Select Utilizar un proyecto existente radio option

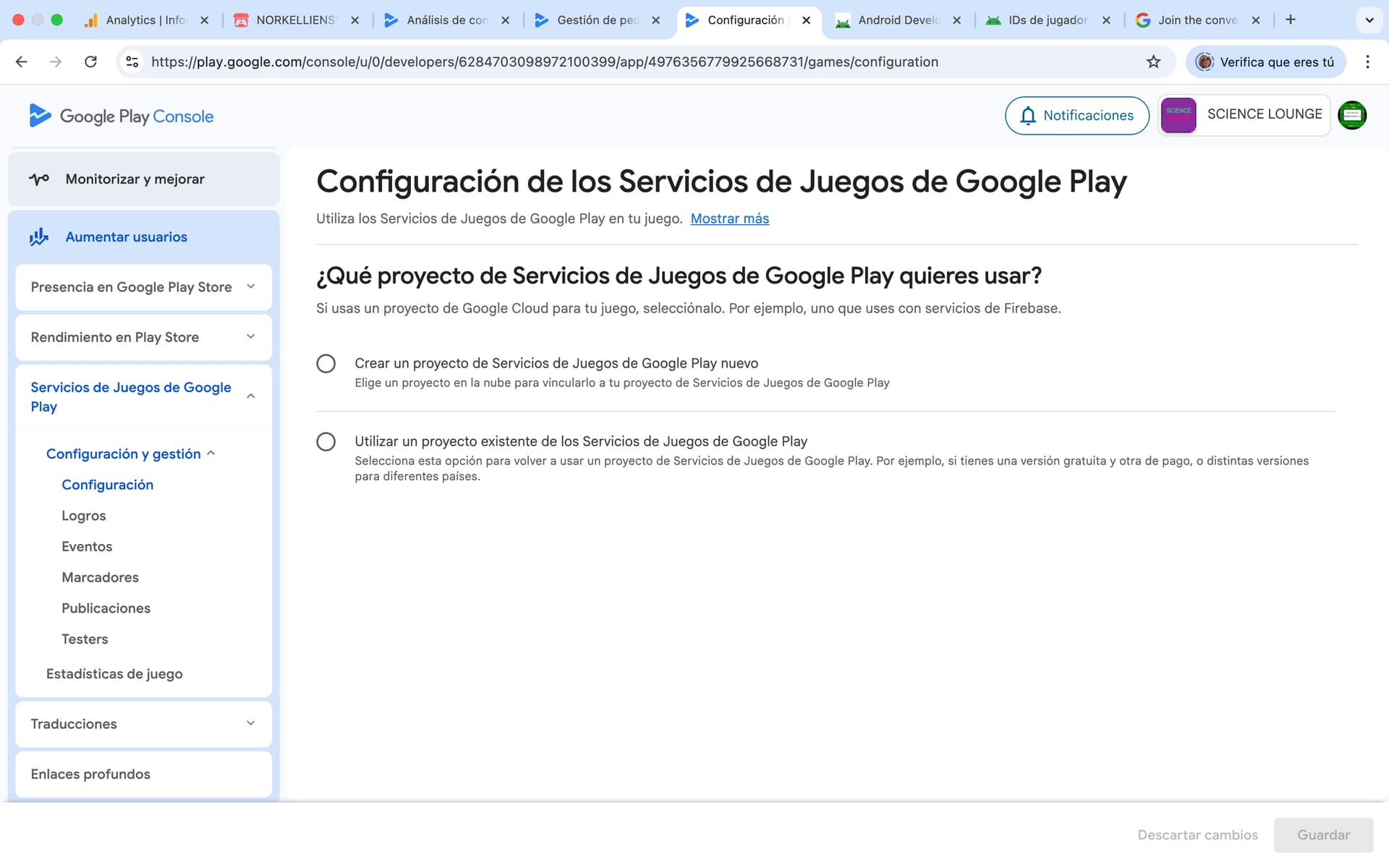326,441
